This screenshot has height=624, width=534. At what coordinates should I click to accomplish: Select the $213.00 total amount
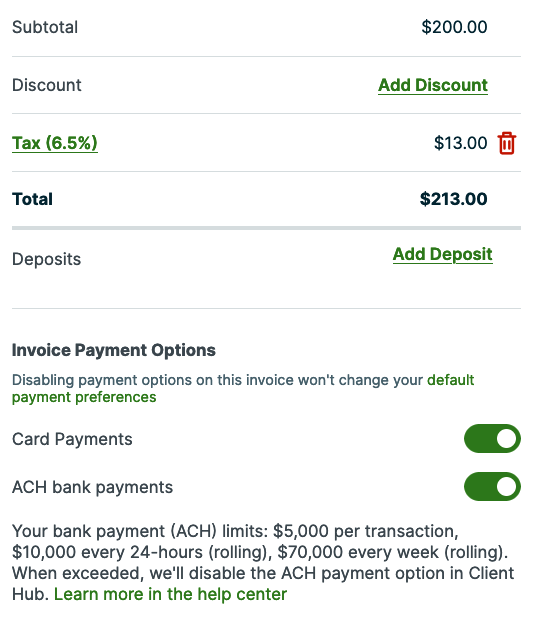click(x=454, y=199)
